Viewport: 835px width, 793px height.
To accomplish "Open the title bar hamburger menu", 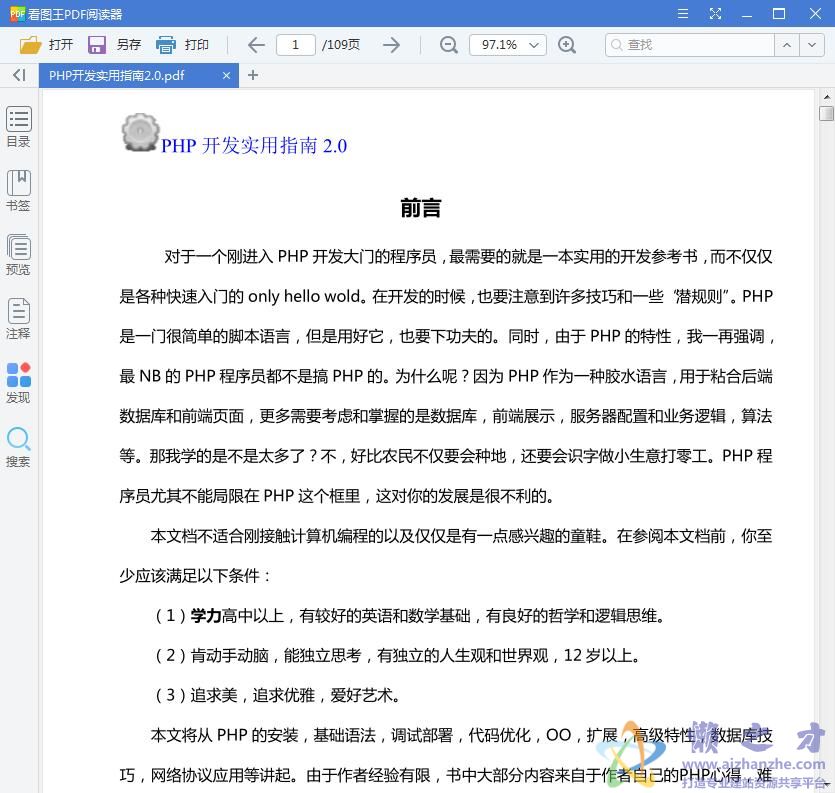I will click(x=683, y=14).
